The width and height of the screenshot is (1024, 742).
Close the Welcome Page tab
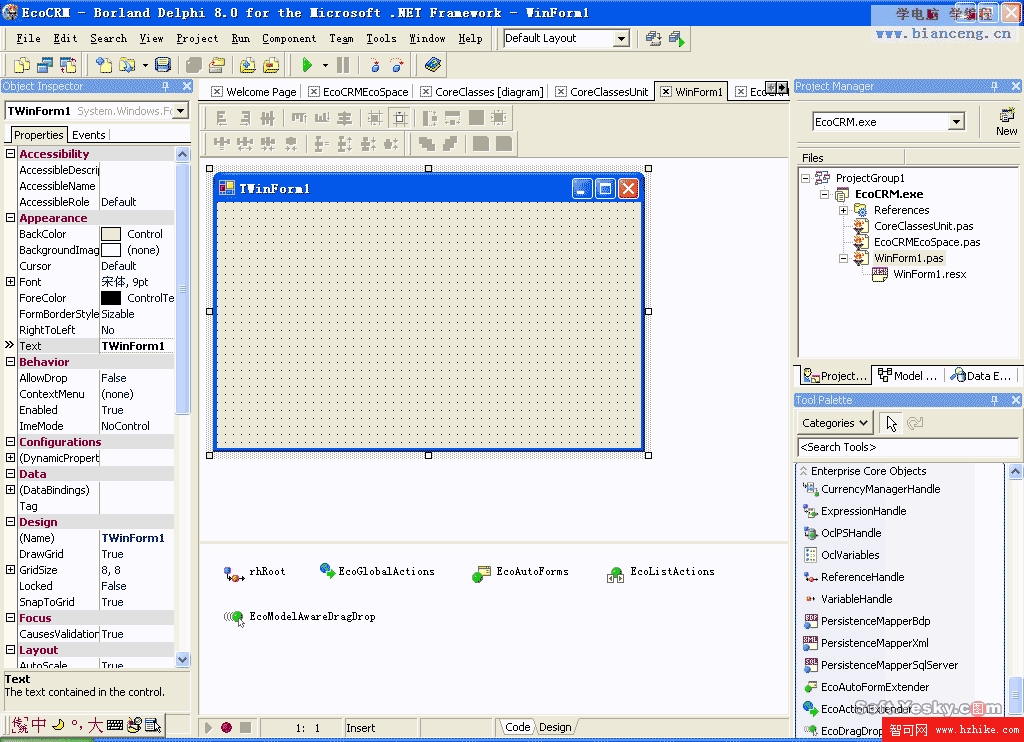point(217,92)
